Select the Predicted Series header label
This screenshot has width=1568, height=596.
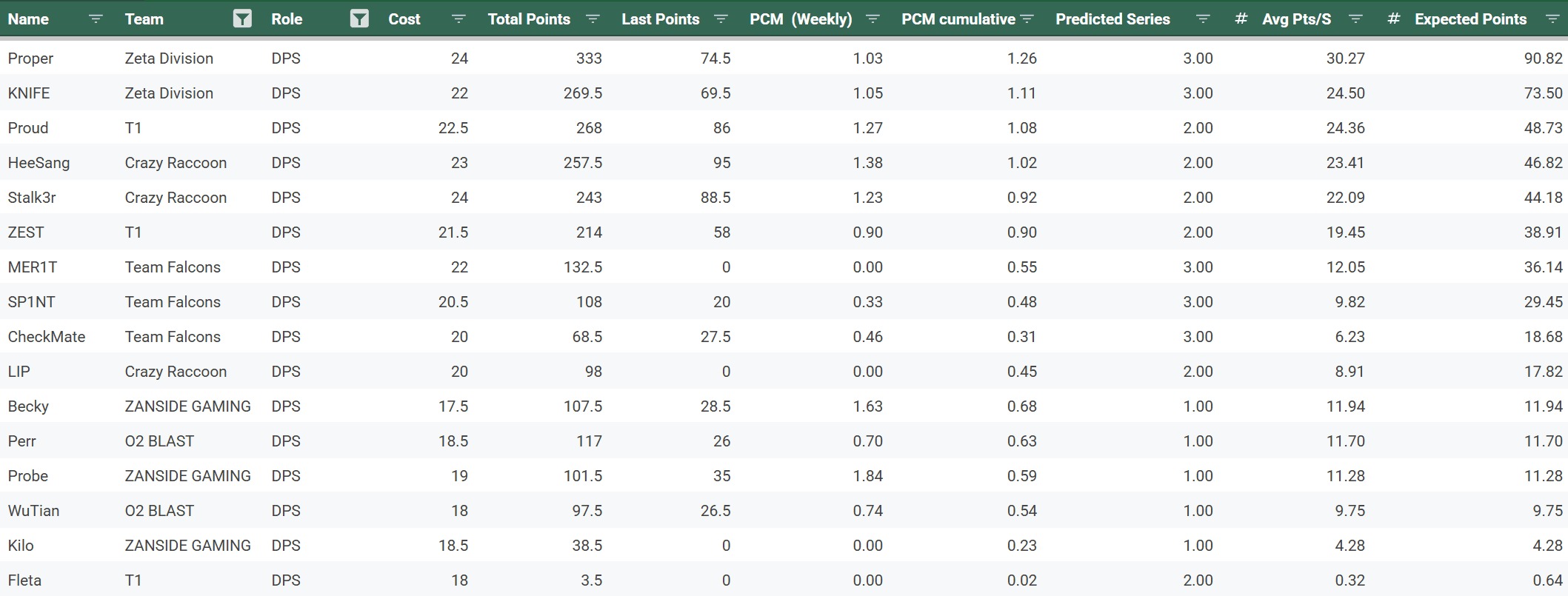coord(1113,19)
